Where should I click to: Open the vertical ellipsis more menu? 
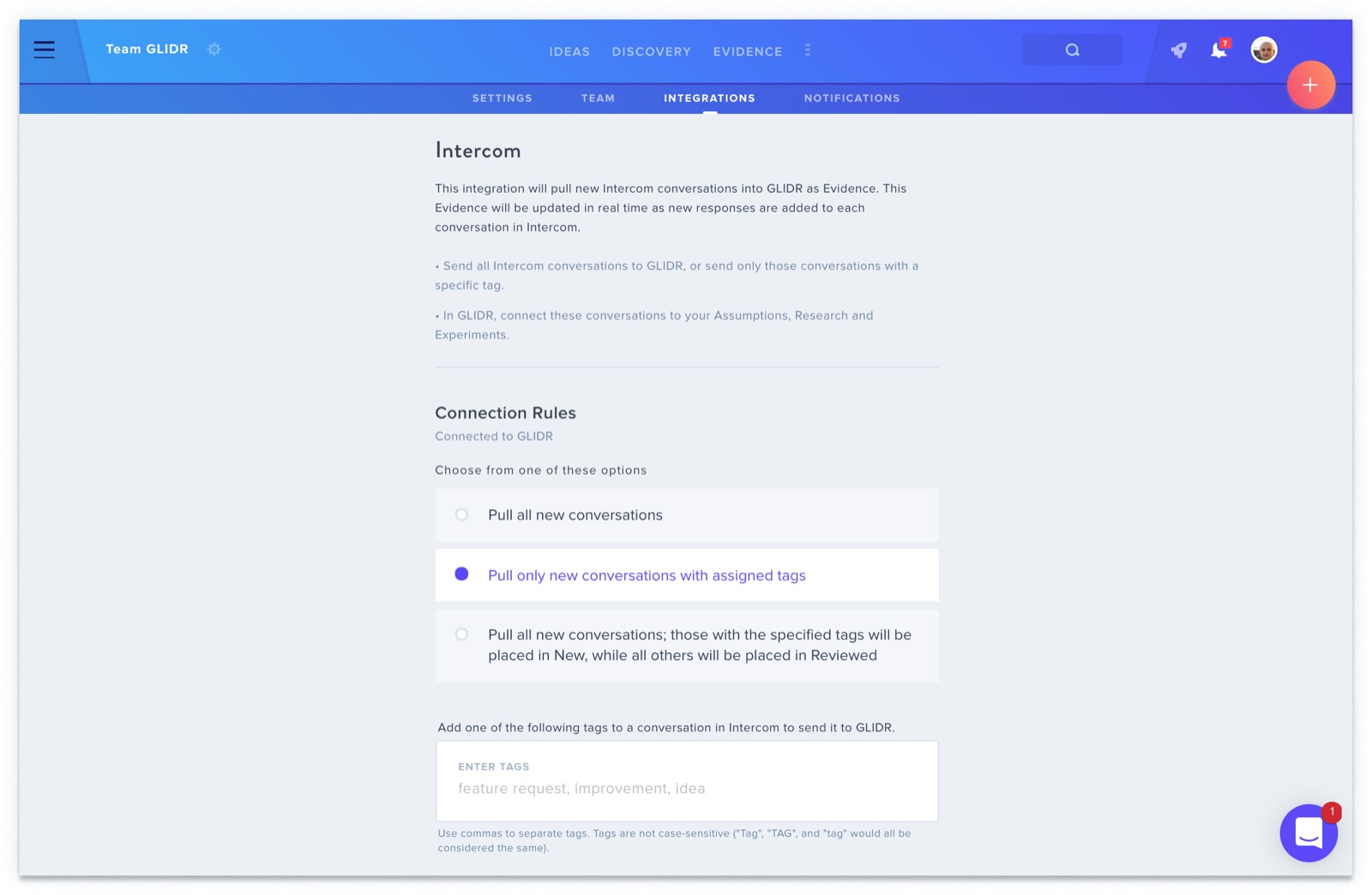click(x=808, y=51)
